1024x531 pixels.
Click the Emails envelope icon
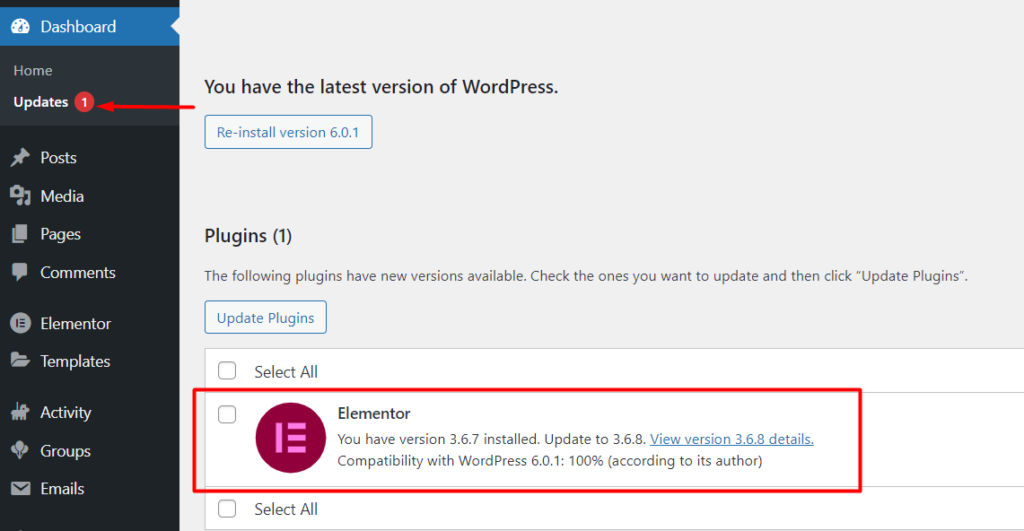(x=20, y=488)
